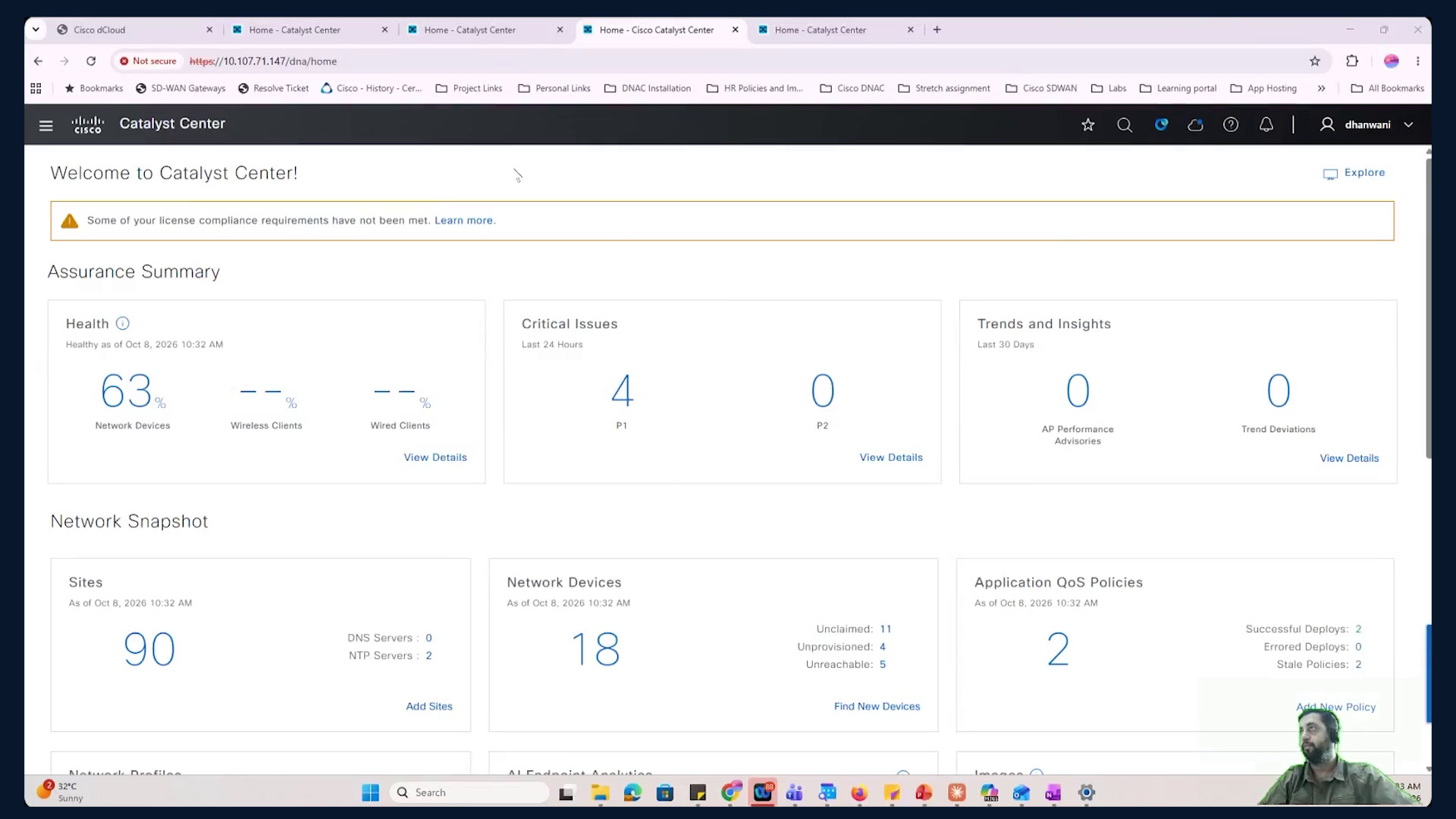Open the help question mark icon
The height and width of the screenshot is (819, 1456).
(1231, 124)
